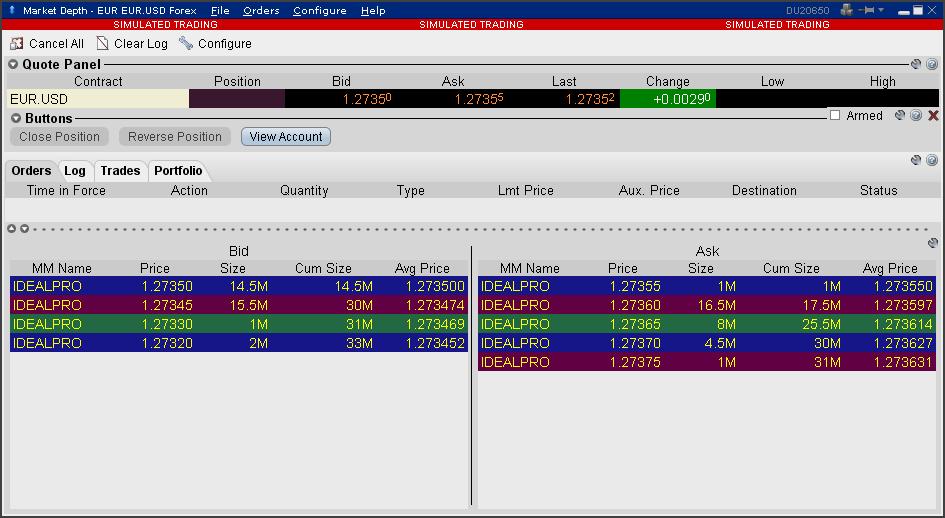The width and height of the screenshot is (945, 518).
Task: Click the pushpin icon in title bar
Action: [x=868, y=10]
